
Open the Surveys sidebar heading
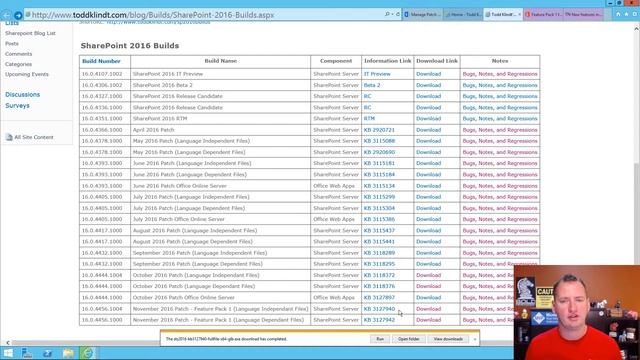pos(17,106)
